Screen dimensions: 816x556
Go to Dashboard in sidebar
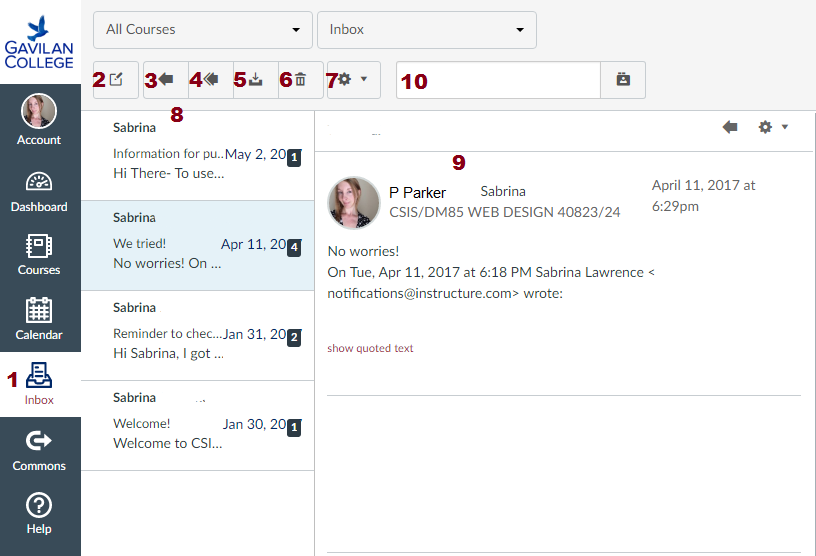point(39,192)
